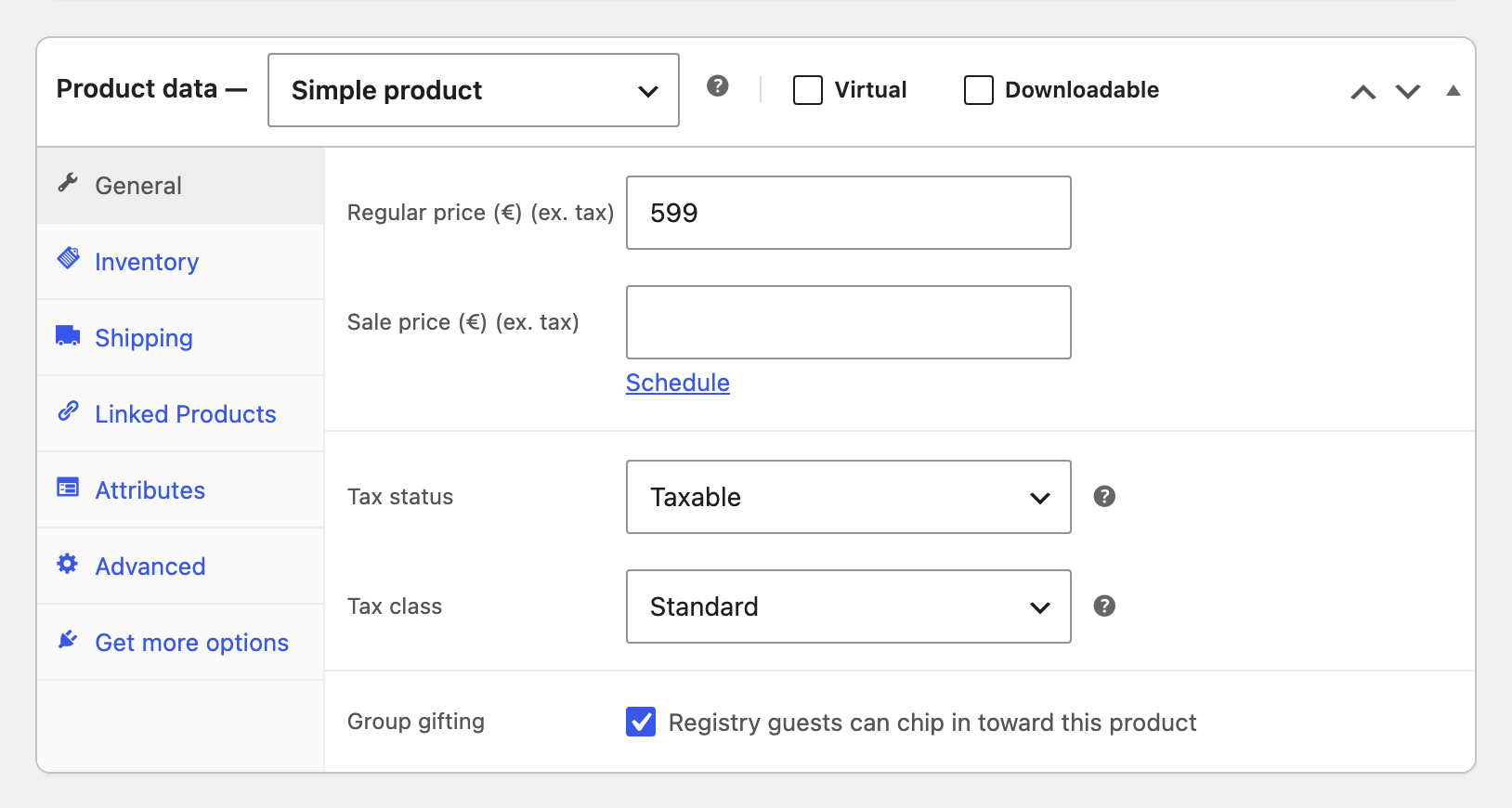Enable the Virtual checkbox
This screenshot has height=808, width=1512.
coord(808,90)
